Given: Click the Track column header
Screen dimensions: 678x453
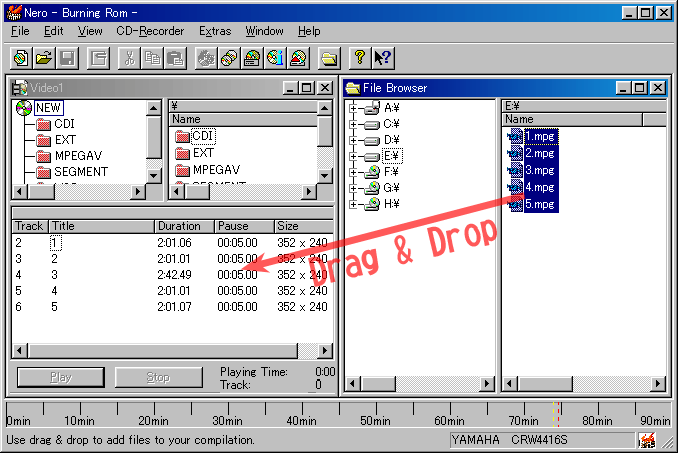Looking at the screenshot, I should click(29, 226).
